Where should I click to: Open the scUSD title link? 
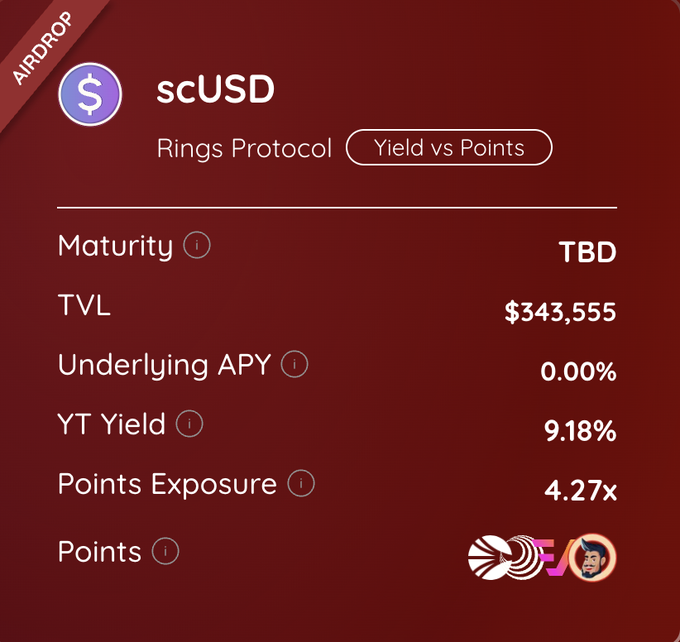(x=215, y=90)
